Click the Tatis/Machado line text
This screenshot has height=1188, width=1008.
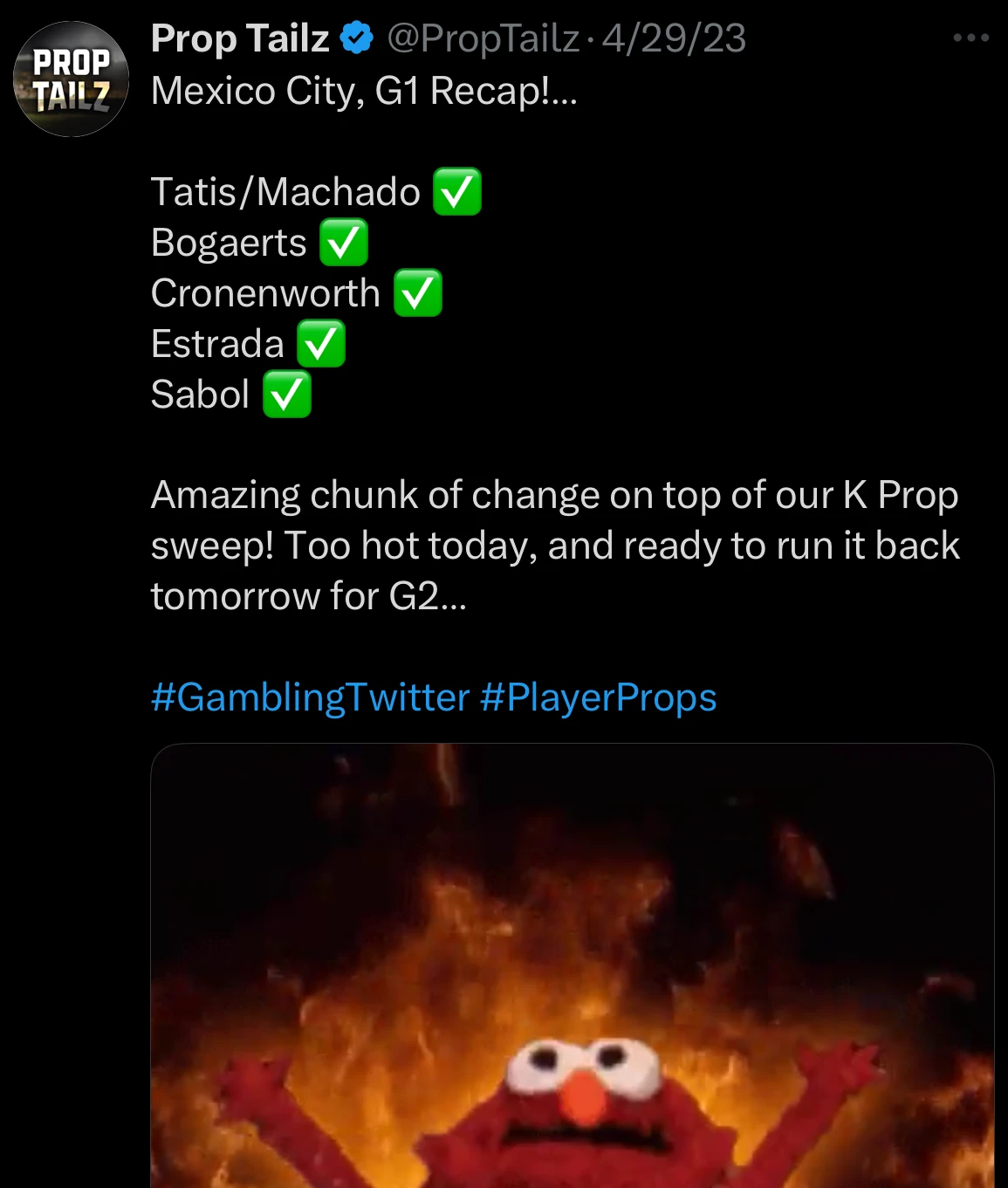pyautogui.click(x=285, y=192)
